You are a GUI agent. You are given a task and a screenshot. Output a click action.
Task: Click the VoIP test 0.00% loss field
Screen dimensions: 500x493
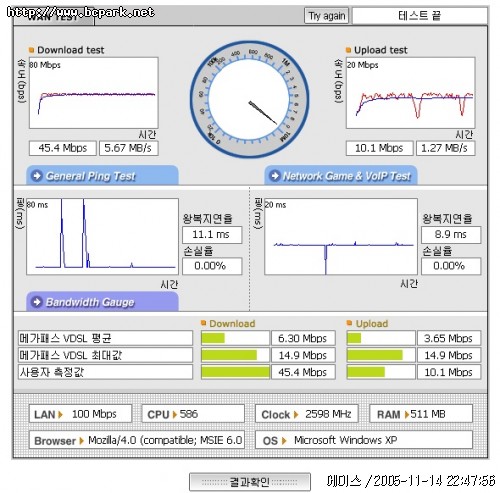pos(451,266)
